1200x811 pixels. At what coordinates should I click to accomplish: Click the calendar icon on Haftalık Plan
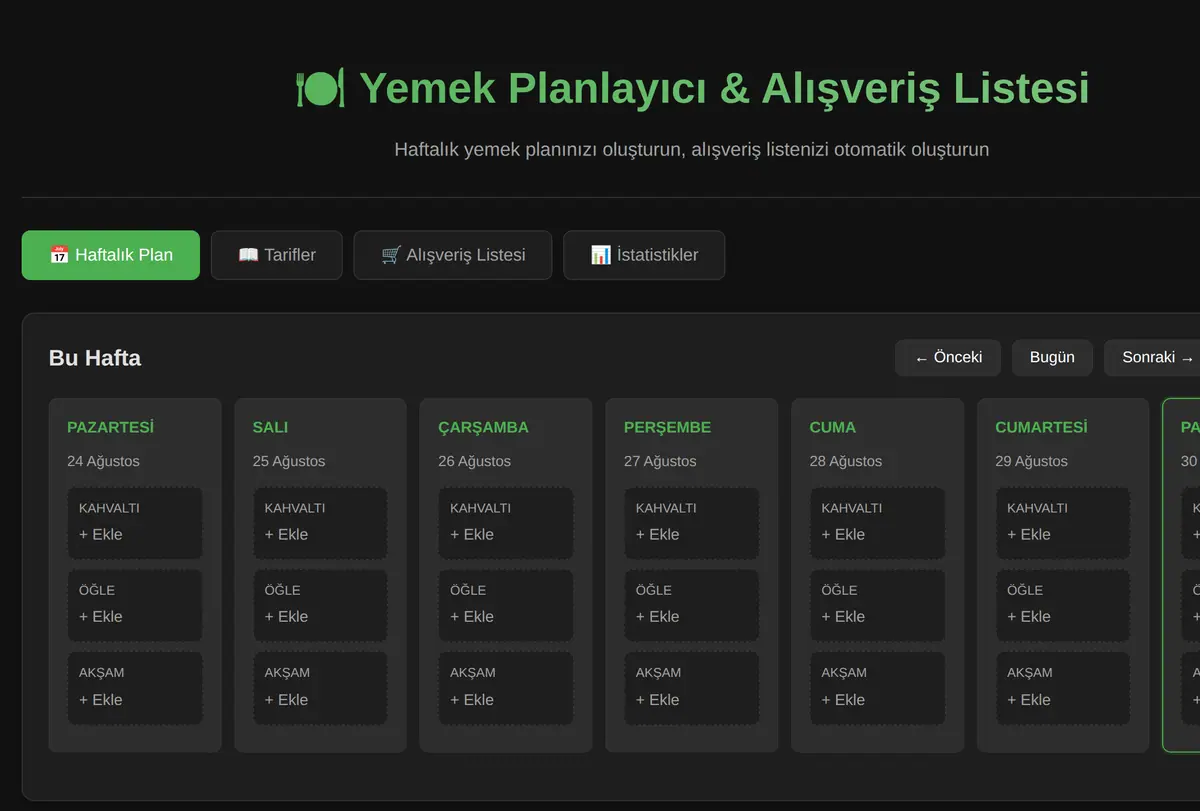(x=59, y=255)
